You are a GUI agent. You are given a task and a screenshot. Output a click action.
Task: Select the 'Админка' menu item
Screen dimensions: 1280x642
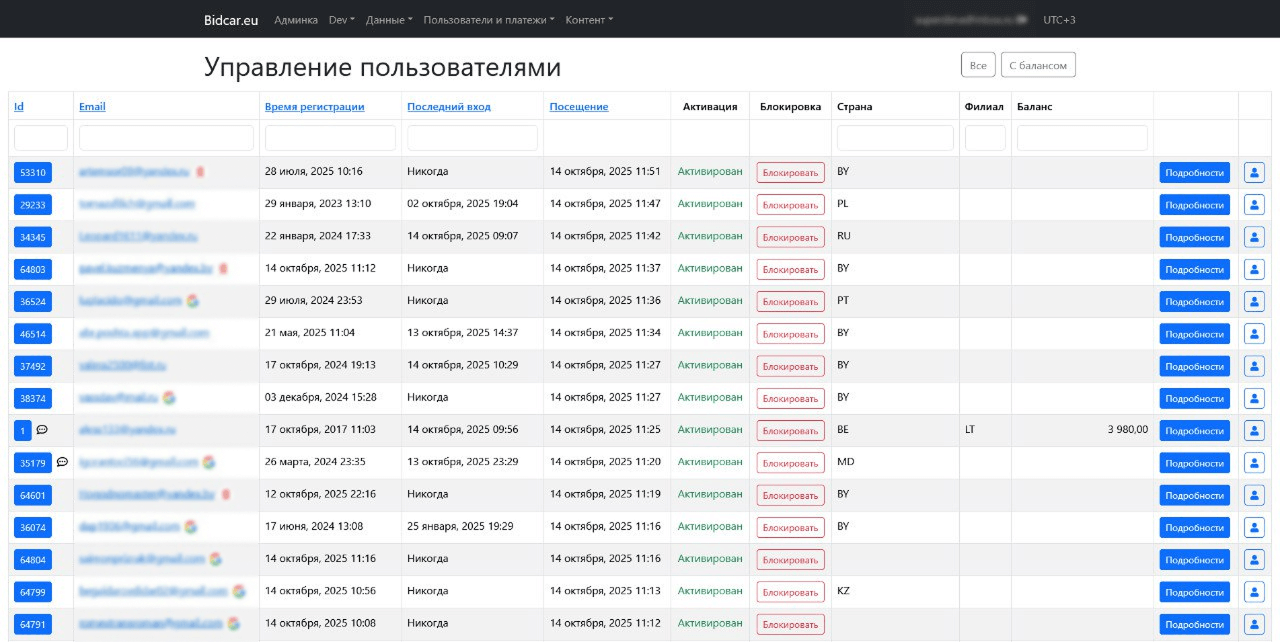click(294, 19)
